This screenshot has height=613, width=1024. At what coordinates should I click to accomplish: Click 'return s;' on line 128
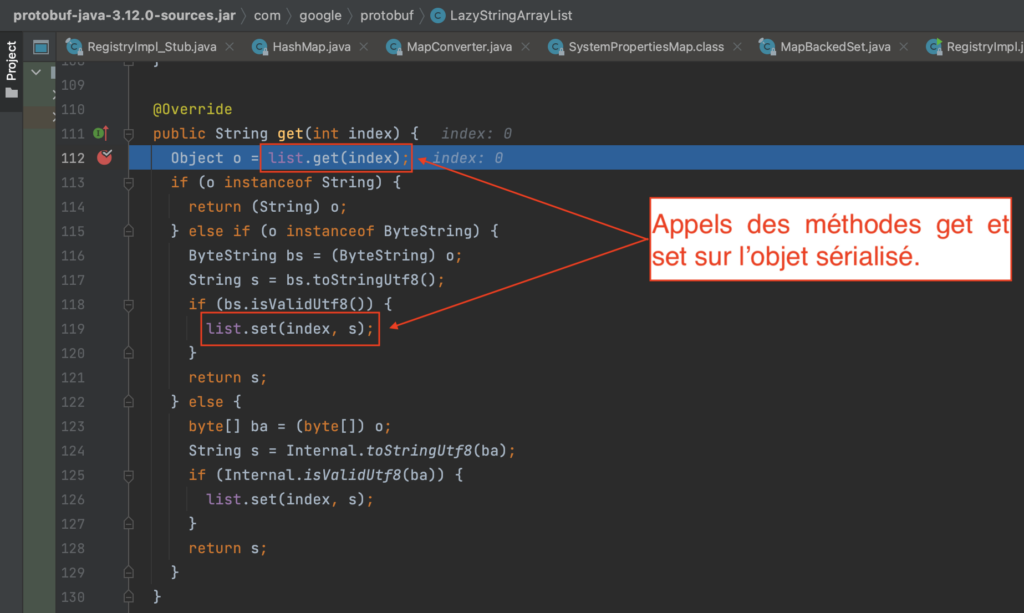click(228, 548)
